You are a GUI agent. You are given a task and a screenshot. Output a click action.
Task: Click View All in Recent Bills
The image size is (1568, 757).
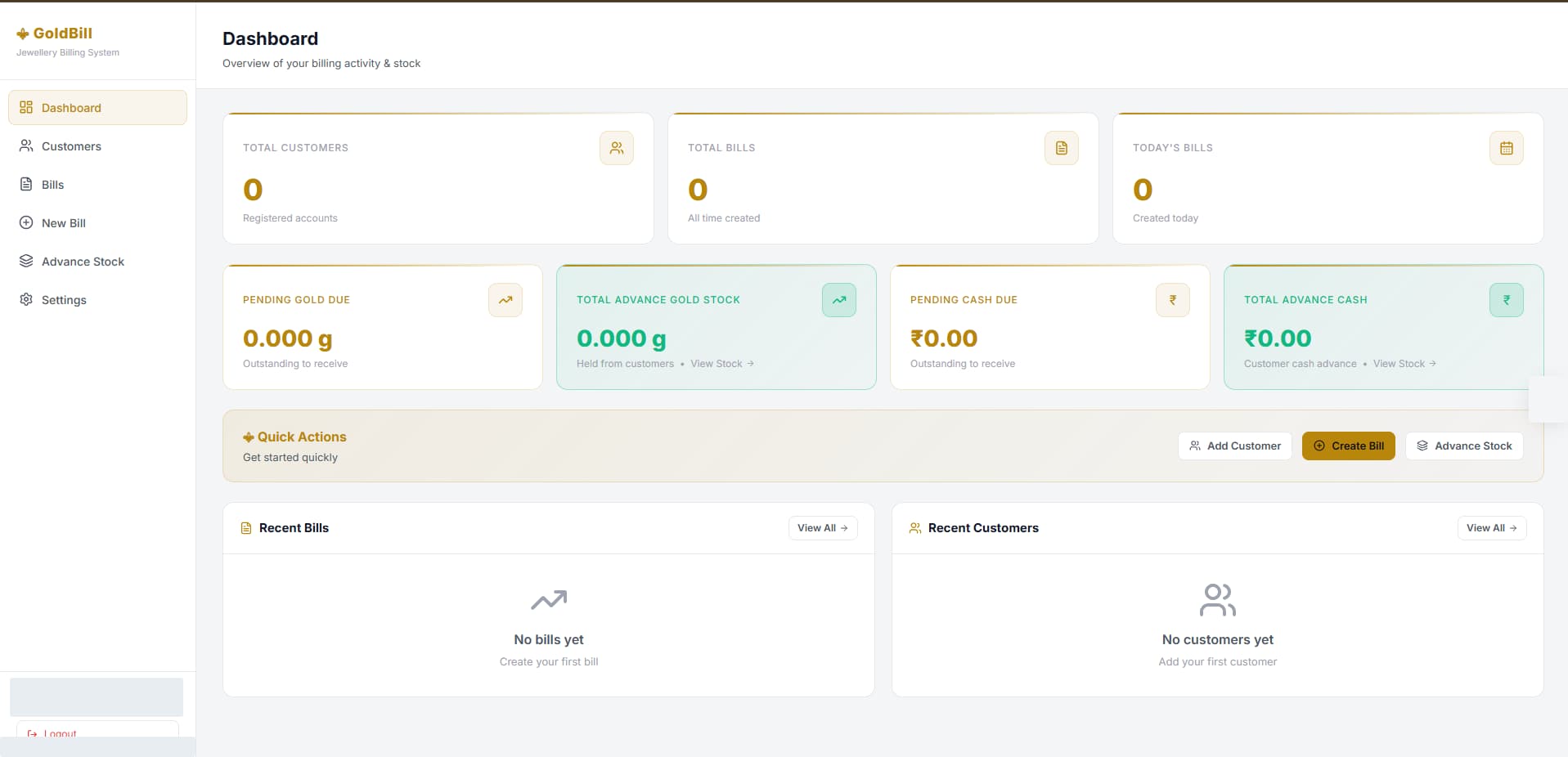823,528
